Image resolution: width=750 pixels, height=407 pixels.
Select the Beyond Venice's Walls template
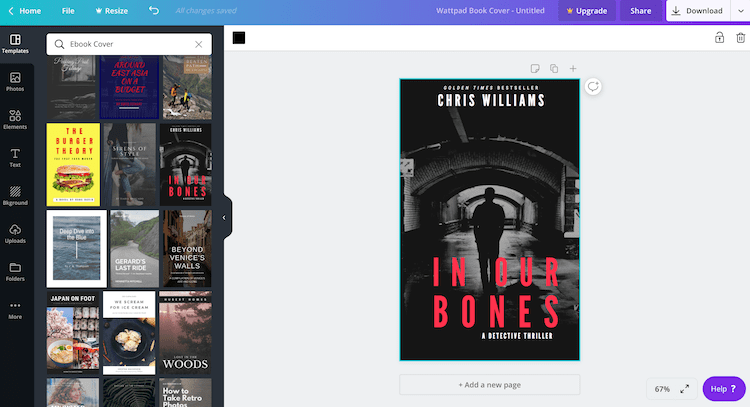pos(187,249)
